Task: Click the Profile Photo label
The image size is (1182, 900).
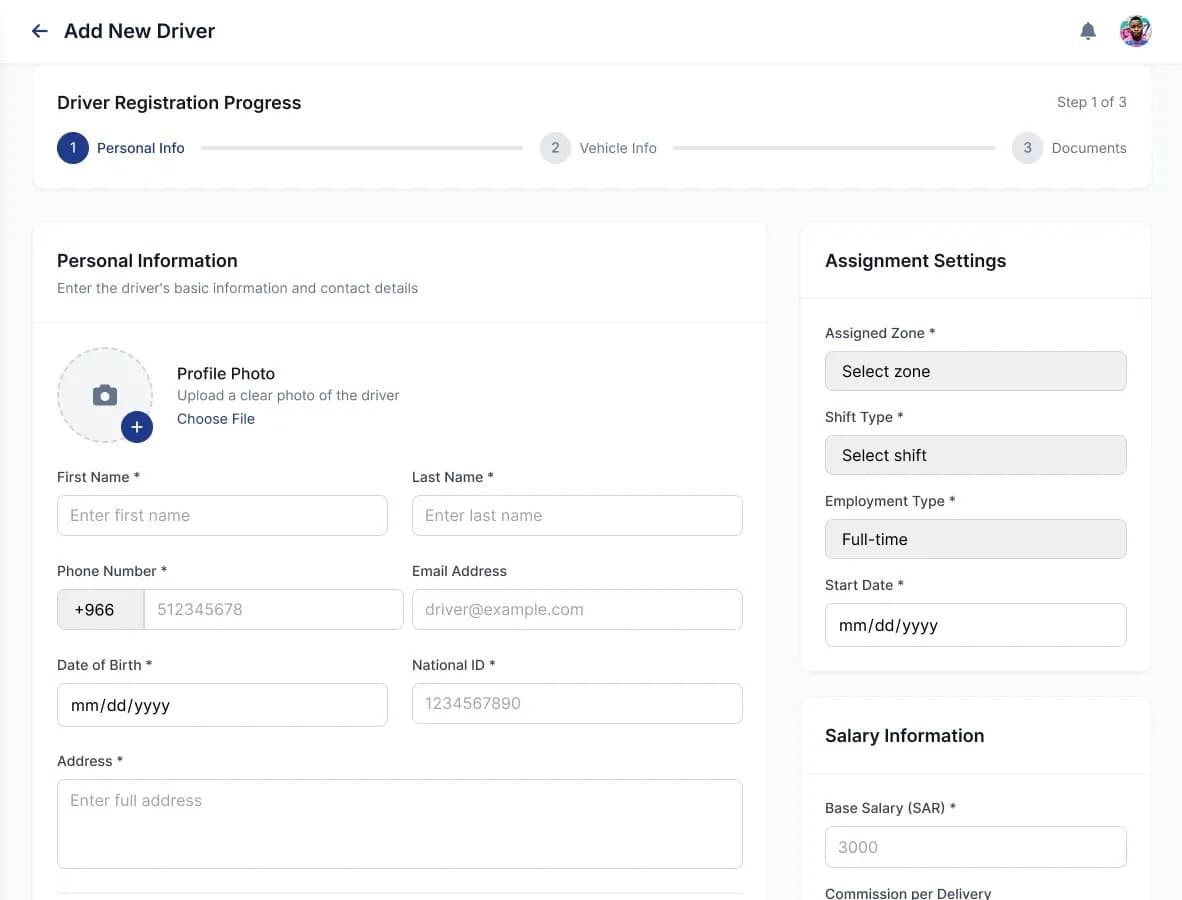Action: tap(225, 373)
